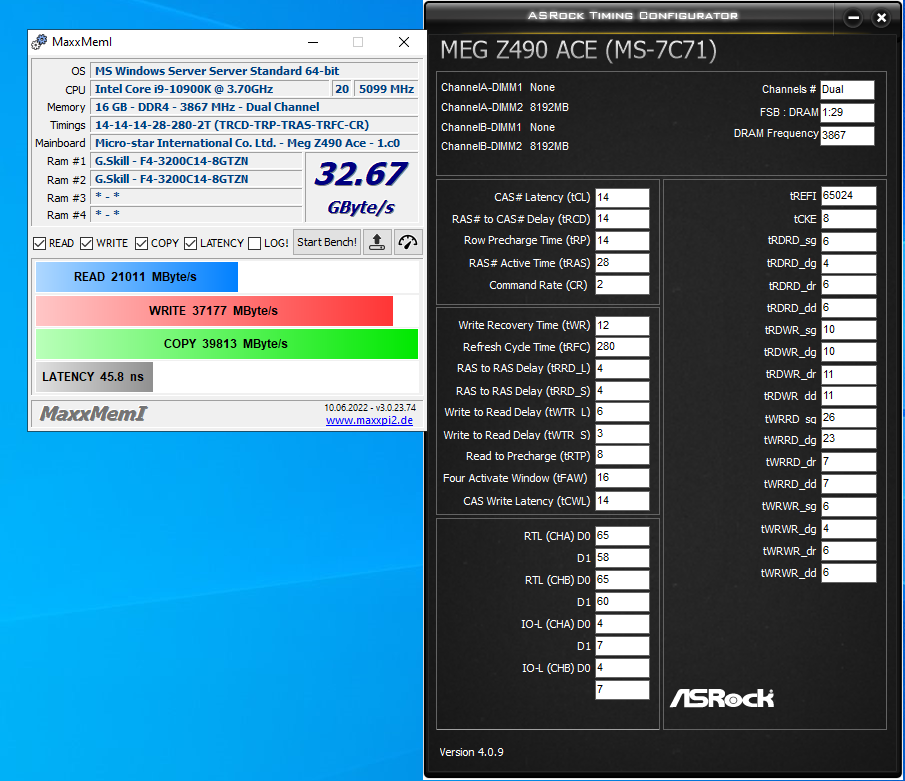The width and height of the screenshot is (905, 781).
Task: Click the tWRWR_sg value field
Action: click(848, 507)
